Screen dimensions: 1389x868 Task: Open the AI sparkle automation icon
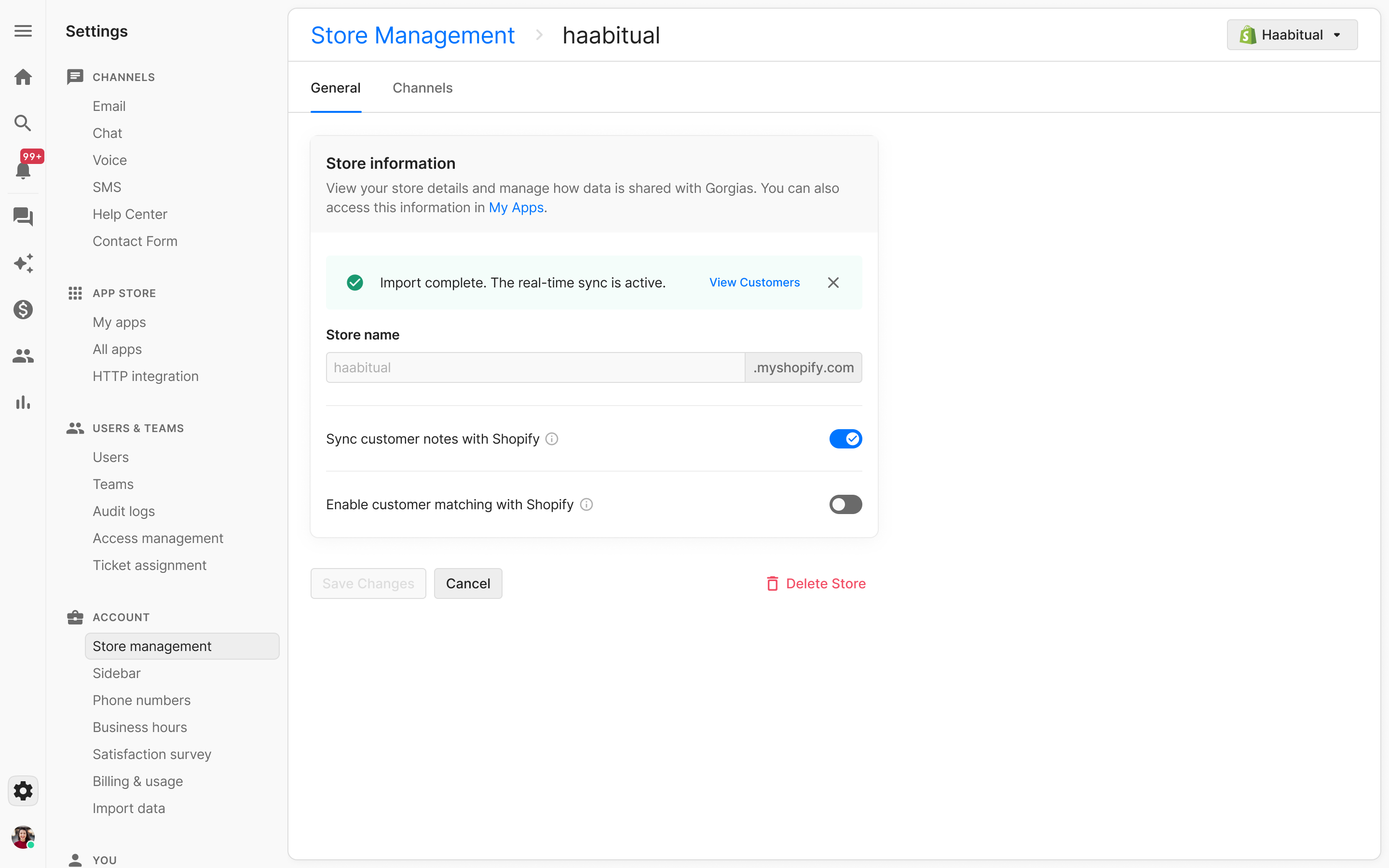(23, 263)
